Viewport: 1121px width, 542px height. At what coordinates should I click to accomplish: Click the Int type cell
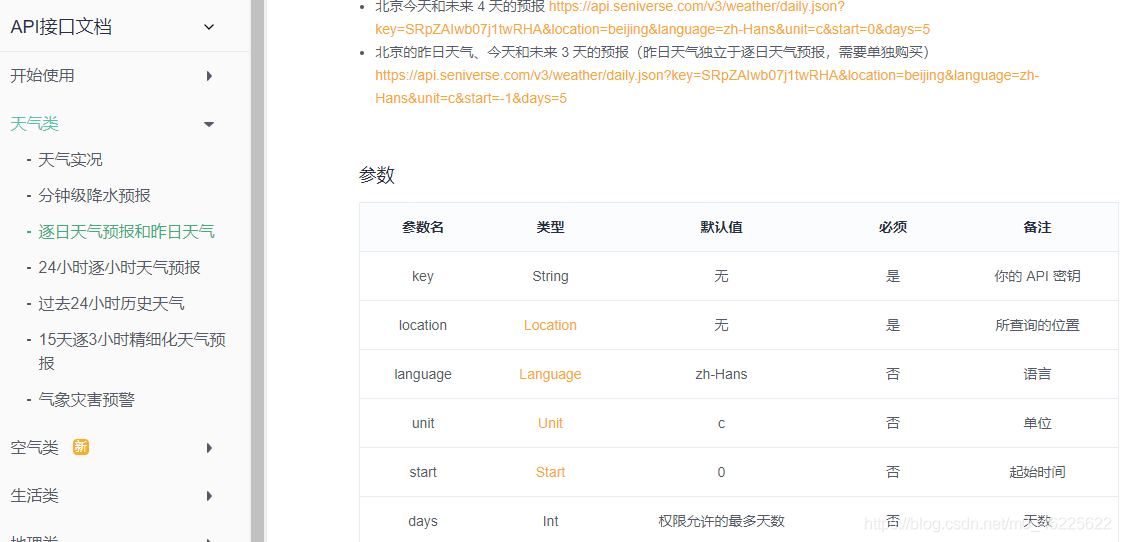[550, 521]
